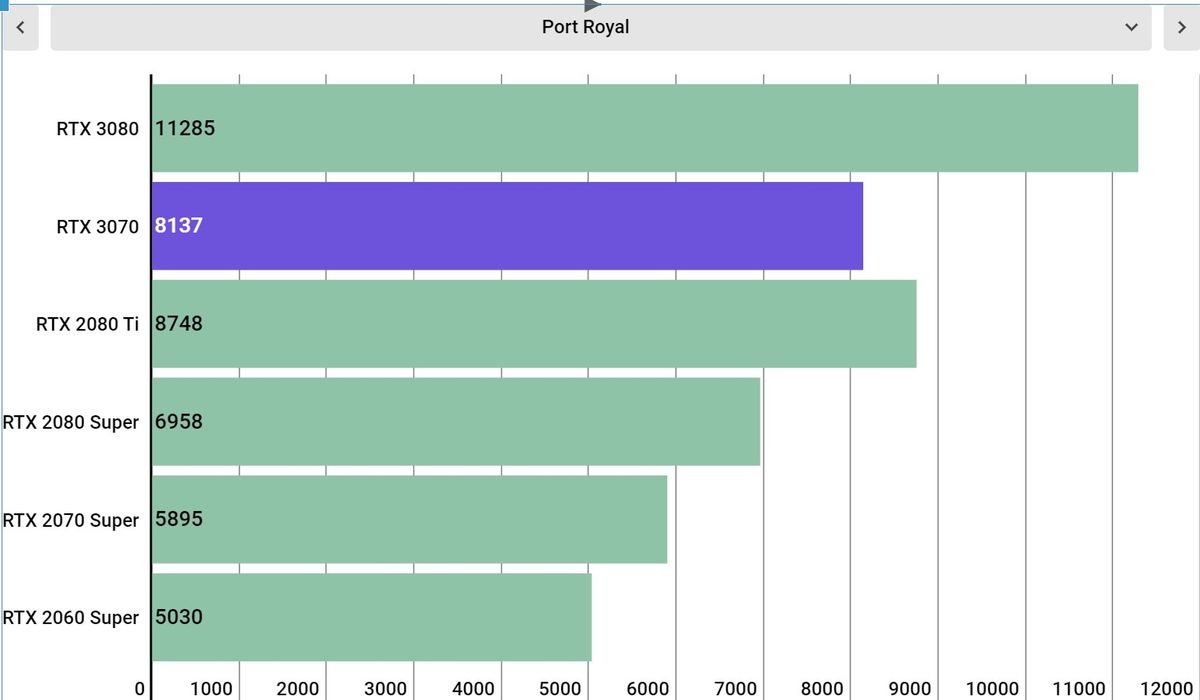Select the RTX 3080 bar
Viewport: 1200px width, 700px height.
(645, 128)
